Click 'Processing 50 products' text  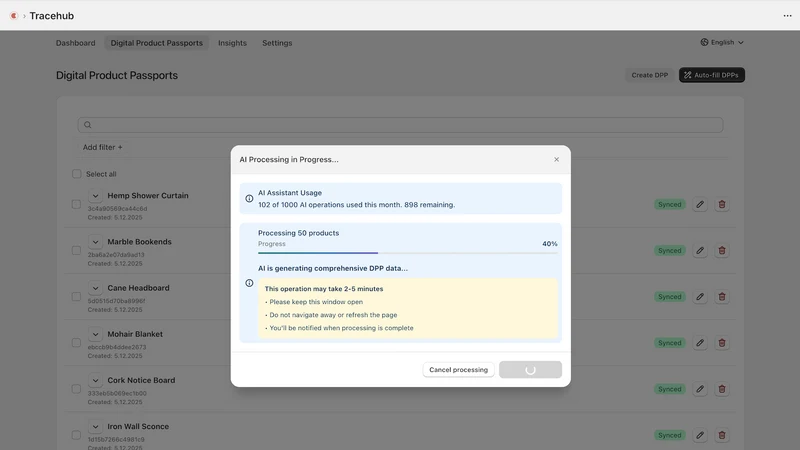(x=298, y=233)
